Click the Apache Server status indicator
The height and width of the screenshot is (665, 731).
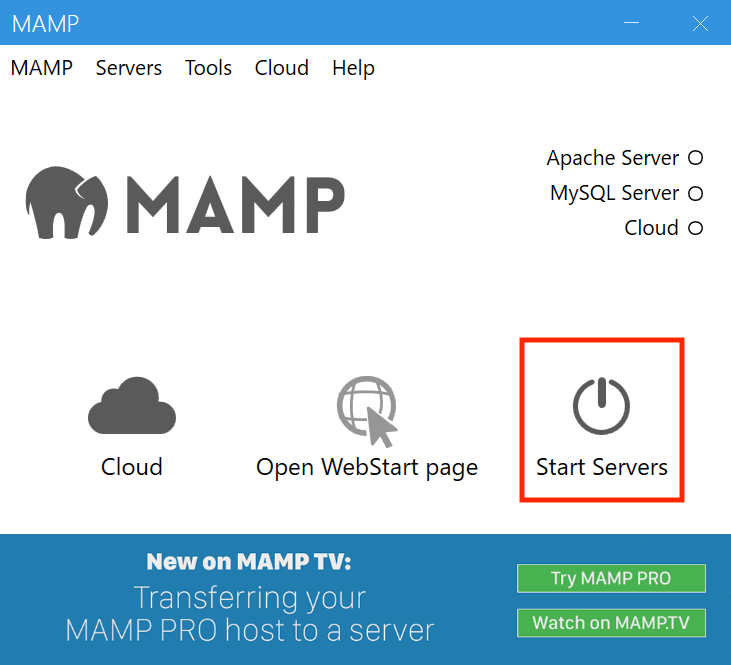pos(695,158)
